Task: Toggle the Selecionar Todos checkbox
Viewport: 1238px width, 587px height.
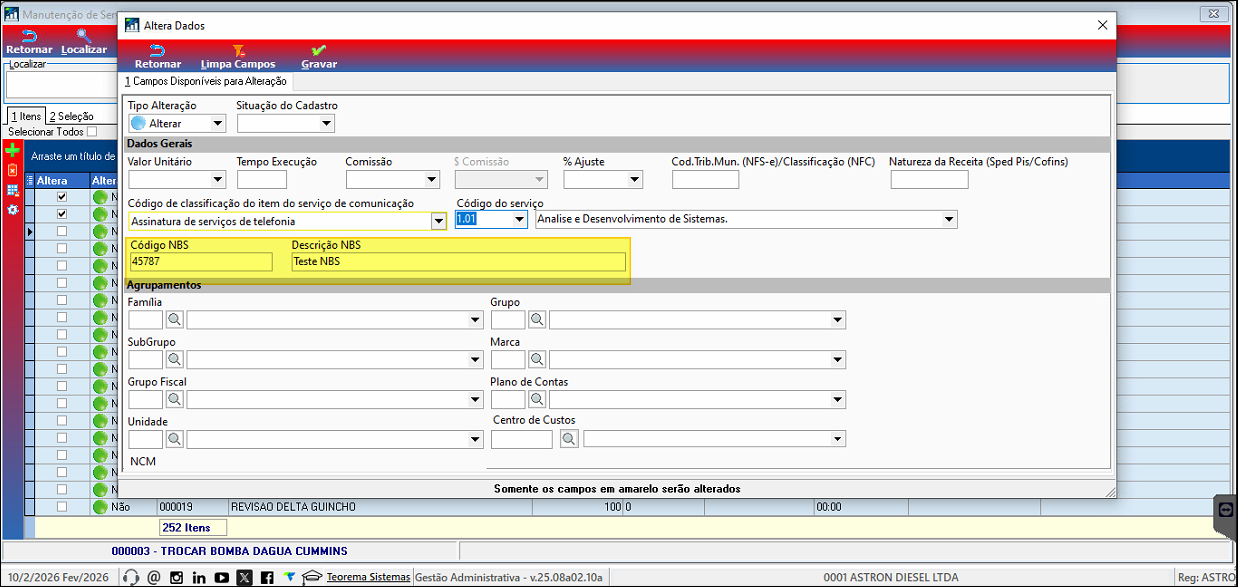Action: coord(92,132)
